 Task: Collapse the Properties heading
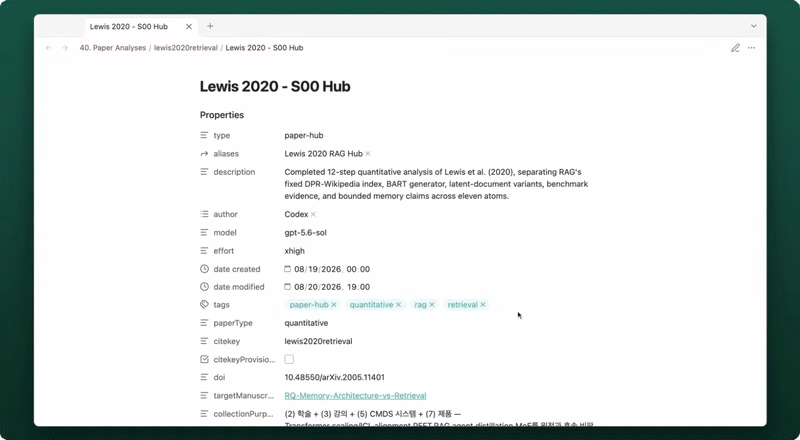pos(222,115)
